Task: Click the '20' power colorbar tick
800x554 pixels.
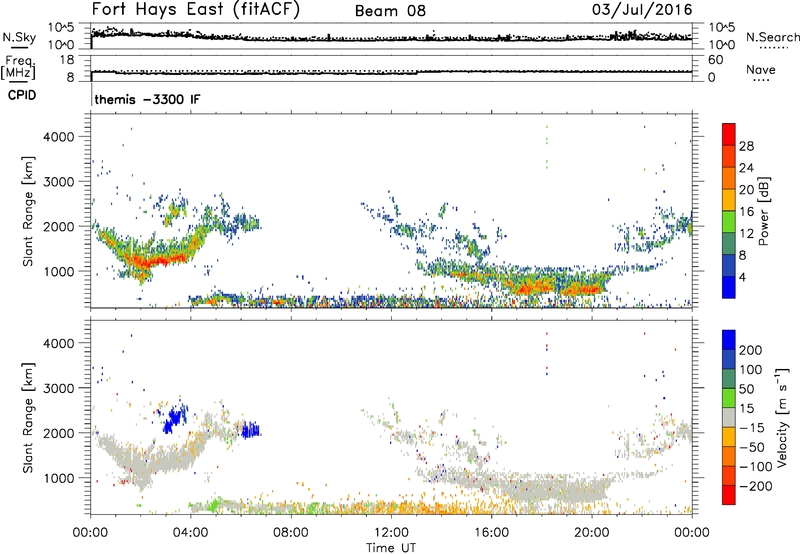Action: (x=746, y=190)
